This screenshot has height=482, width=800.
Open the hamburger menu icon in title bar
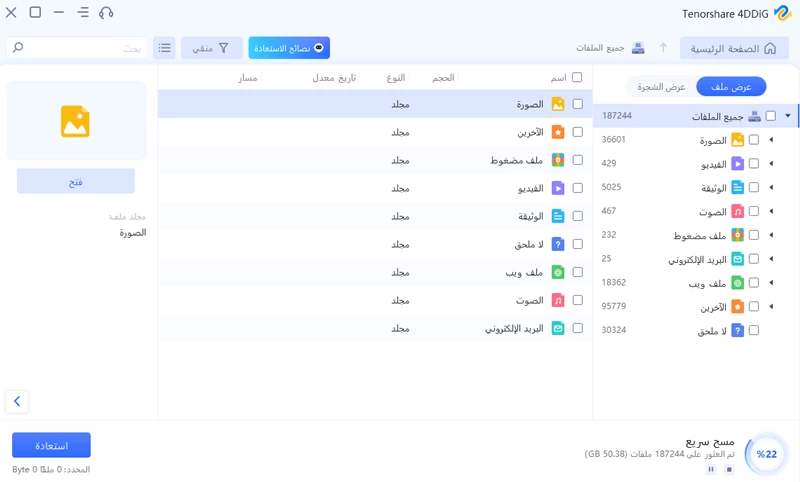[x=83, y=12]
